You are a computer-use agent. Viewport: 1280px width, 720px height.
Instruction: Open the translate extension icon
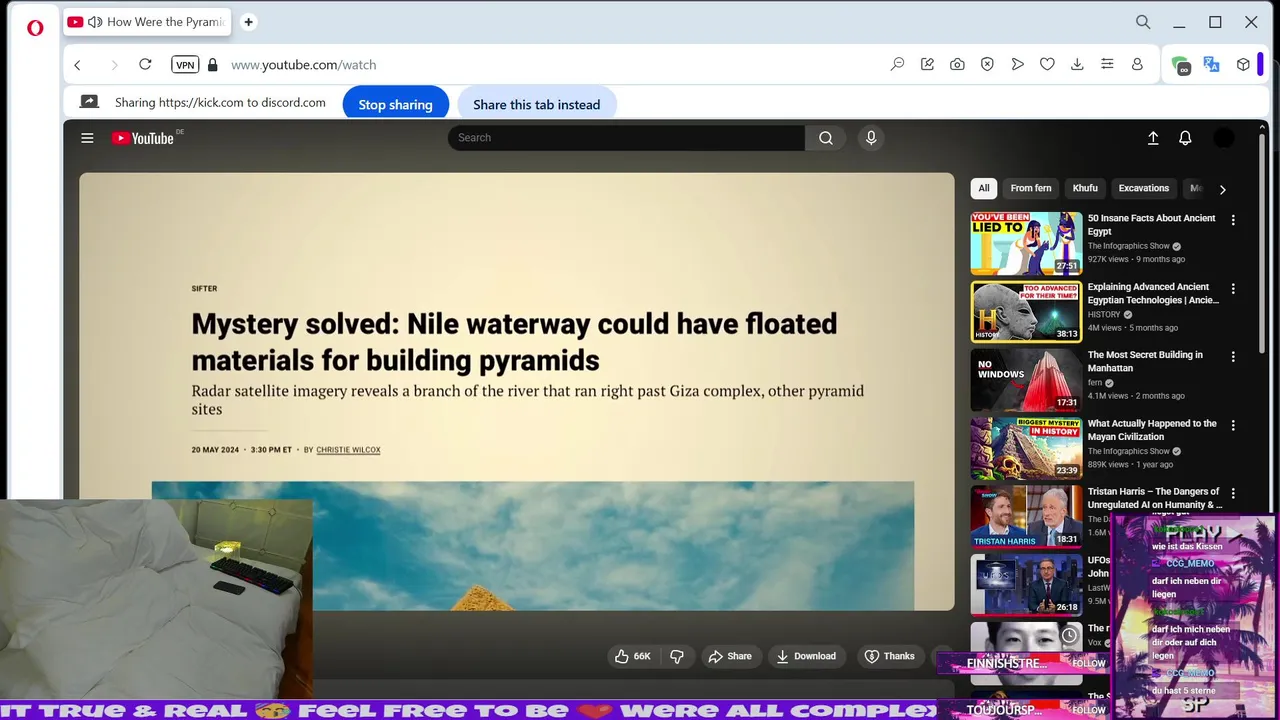(1211, 64)
